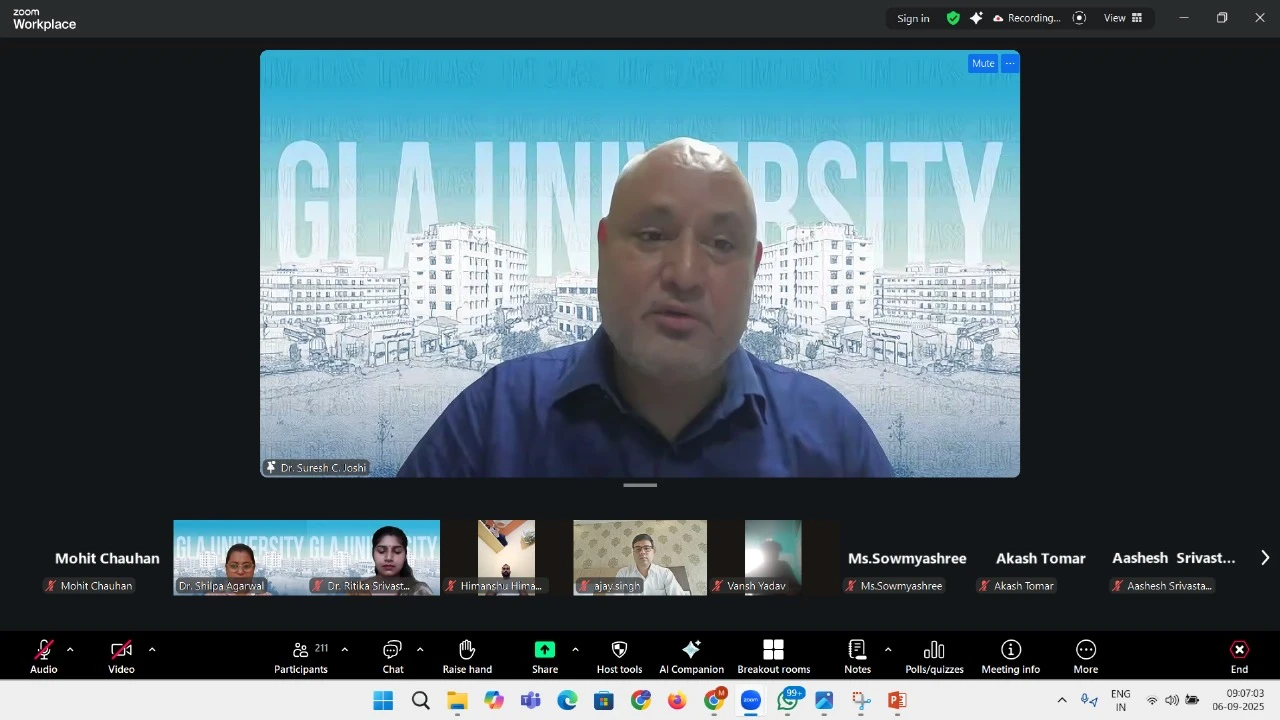This screenshot has height=720, width=1280.
Task: End the meeting
Action: pos(1239,657)
